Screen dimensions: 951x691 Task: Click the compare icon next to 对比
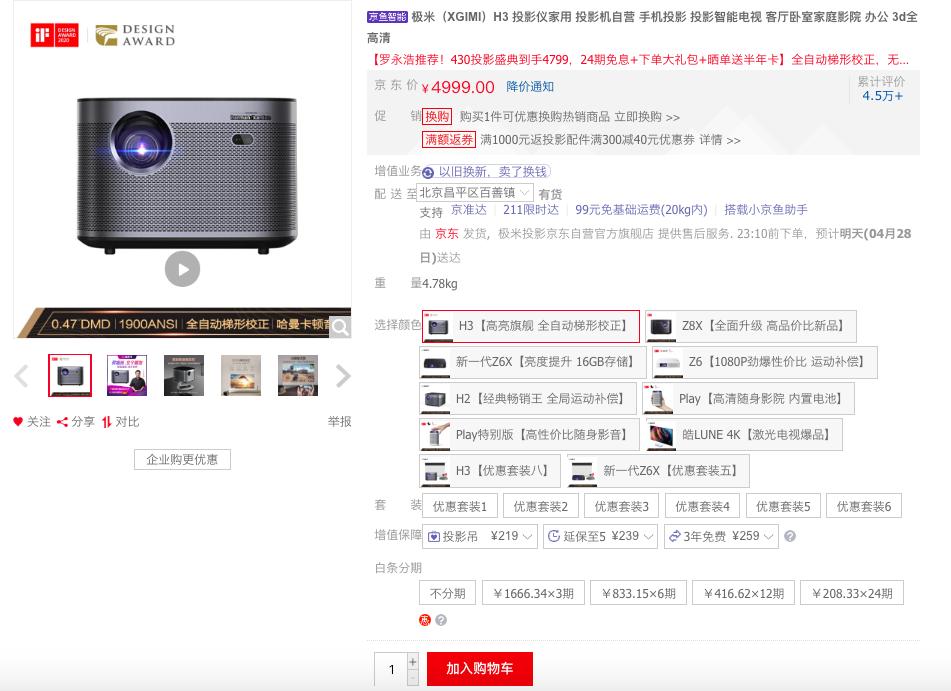click(105, 421)
